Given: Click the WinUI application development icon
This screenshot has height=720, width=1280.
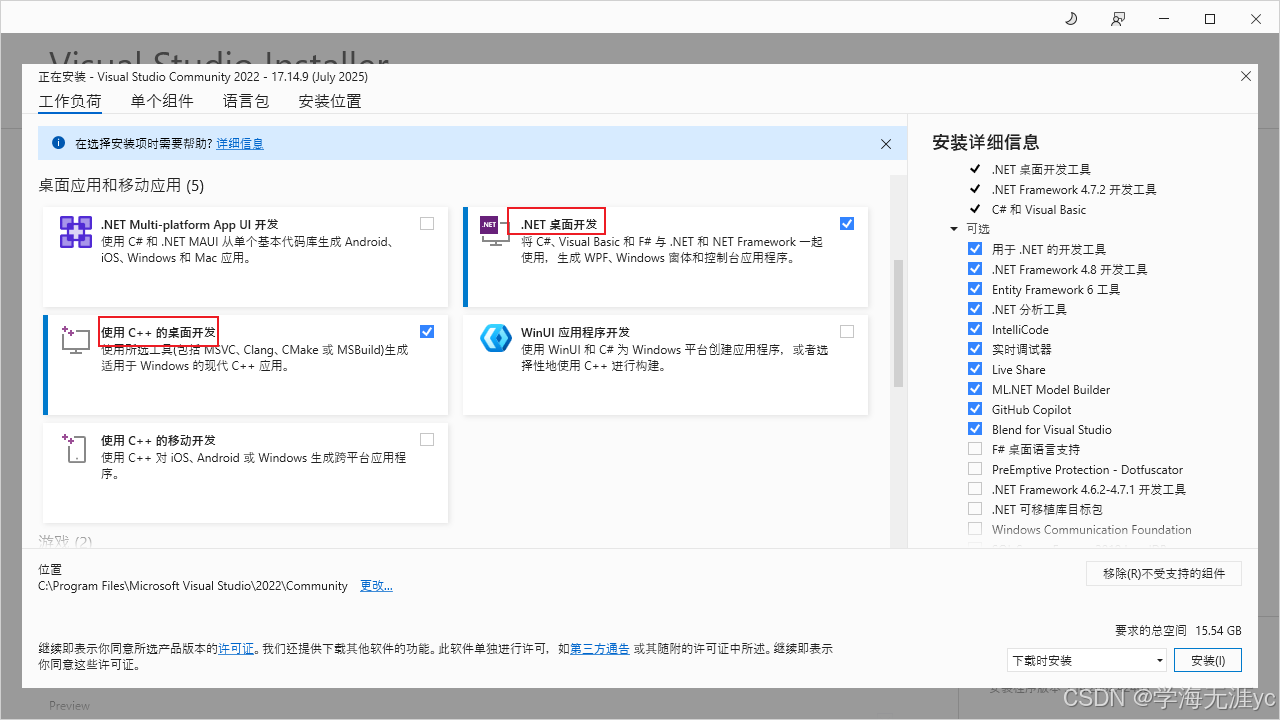Looking at the screenshot, I should 496,338.
